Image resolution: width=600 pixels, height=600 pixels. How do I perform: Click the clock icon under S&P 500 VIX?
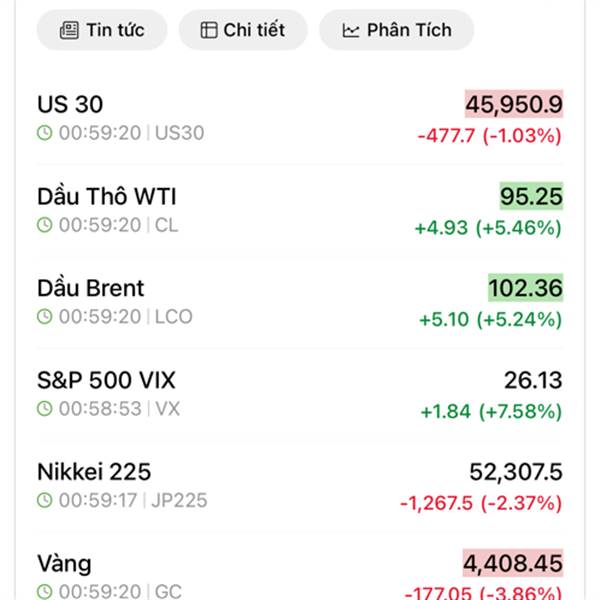point(44,409)
